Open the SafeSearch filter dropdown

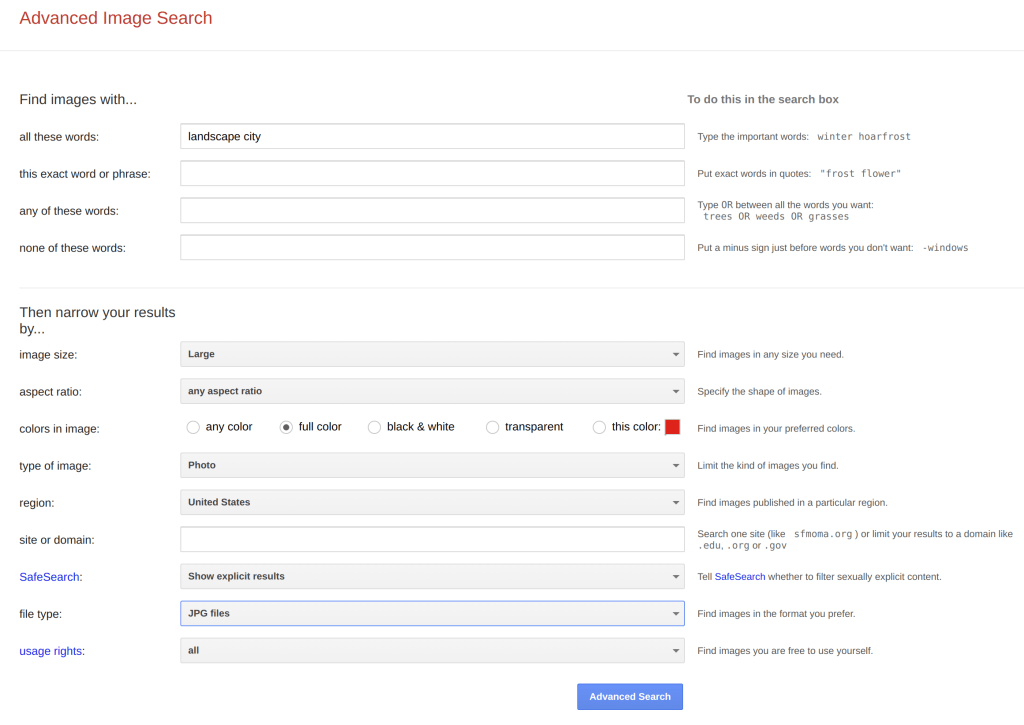pyautogui.click(x=432, y=576)
